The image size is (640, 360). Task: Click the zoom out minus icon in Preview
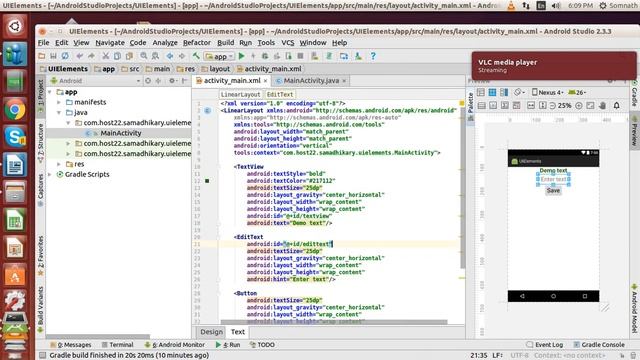pyautogui.click(x=552, y=105)
